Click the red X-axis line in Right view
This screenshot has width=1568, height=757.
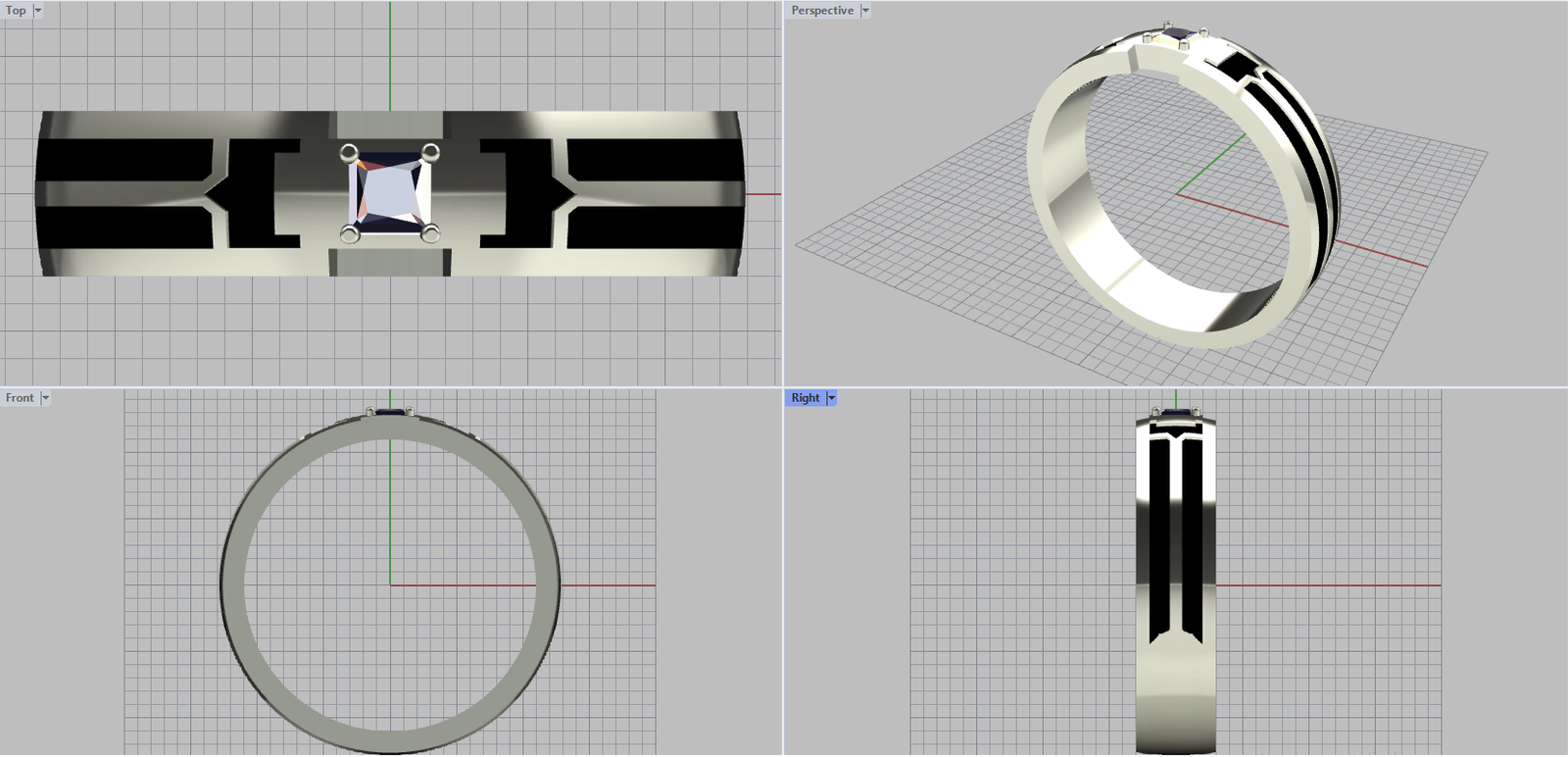click(x=1323, y=585)
